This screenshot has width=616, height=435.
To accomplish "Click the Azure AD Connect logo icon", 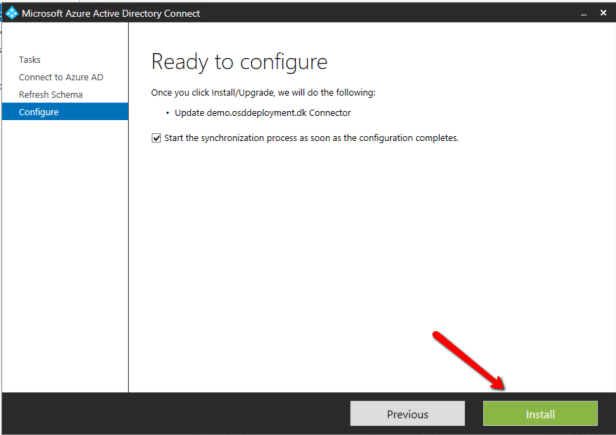I will tap(12, 13).
